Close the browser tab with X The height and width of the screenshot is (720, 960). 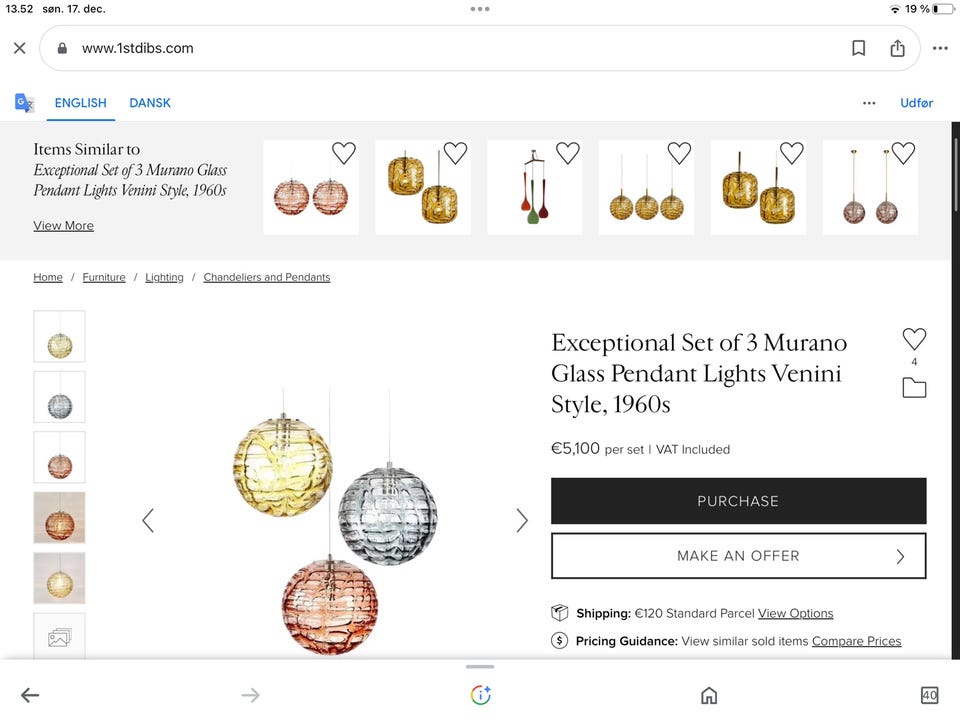coord(19,48)
